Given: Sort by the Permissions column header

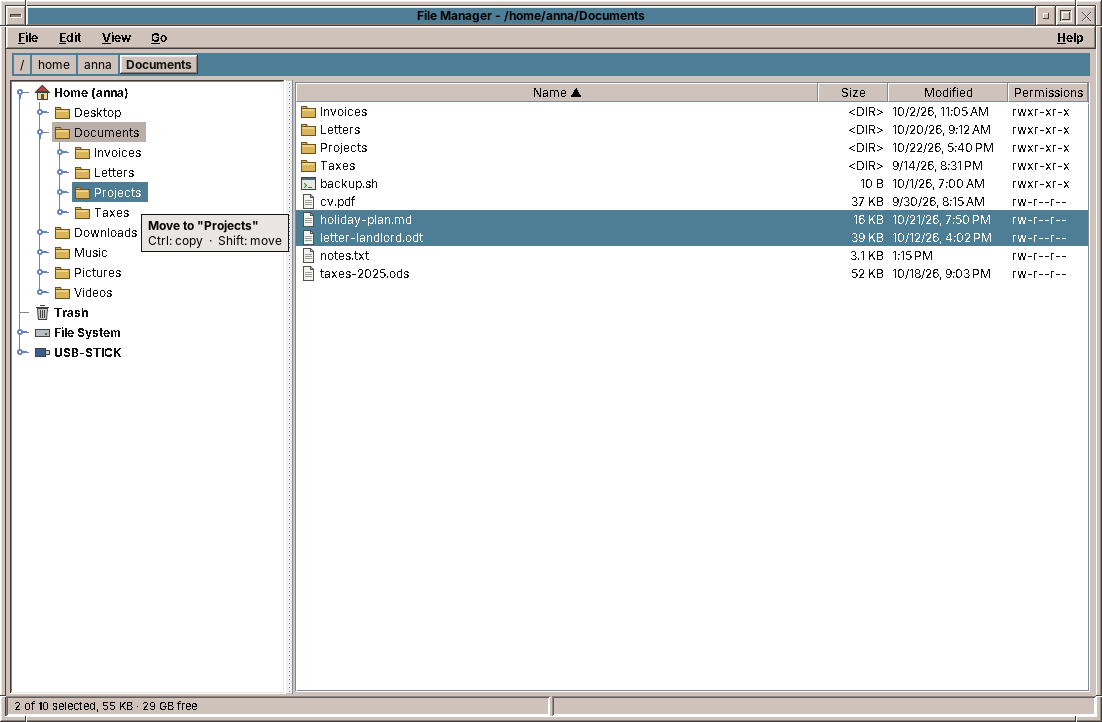Looking at the screenshot, I should 1048,93.
